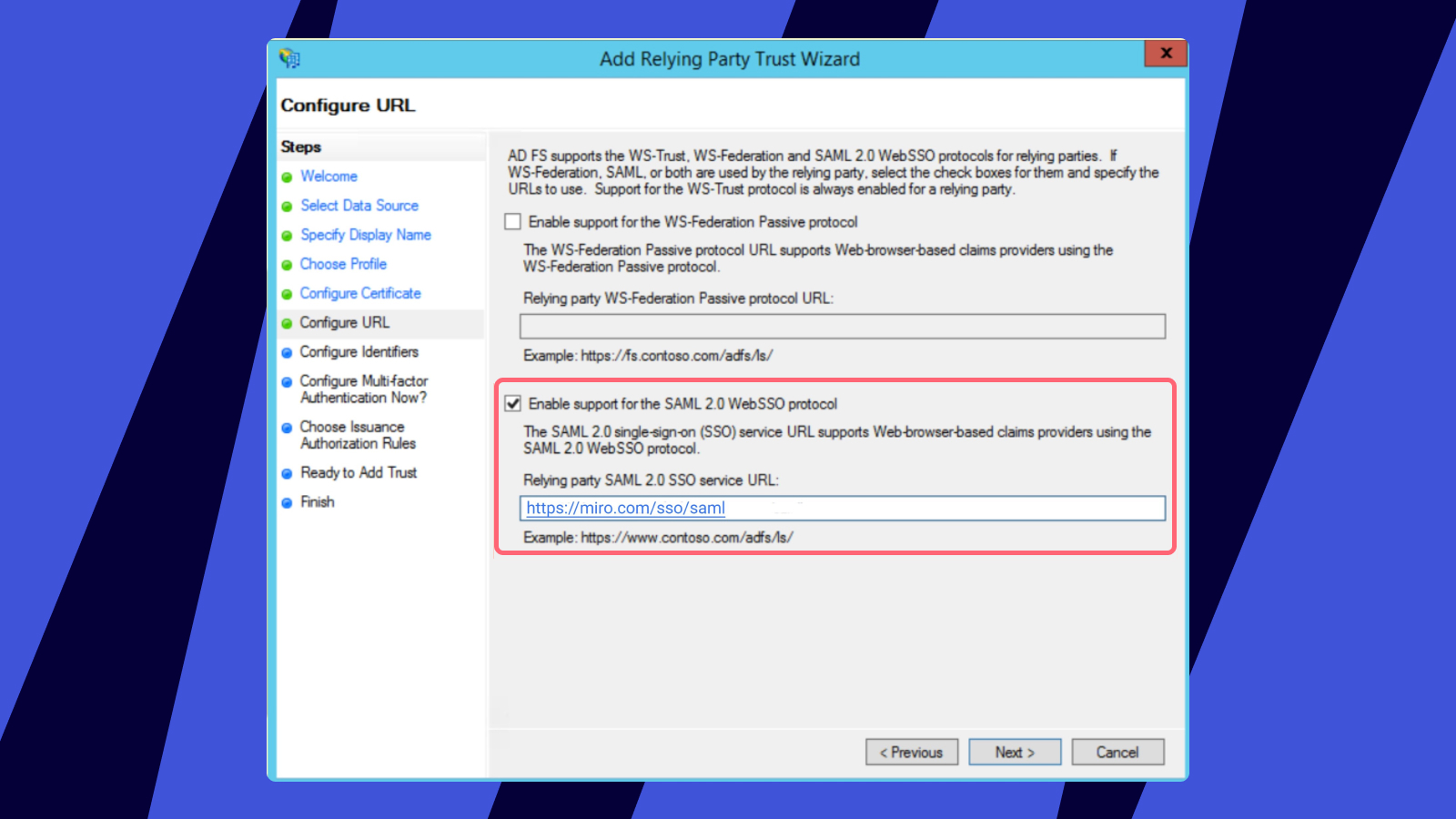Image resolution: width=1456 pixels, height=819 pixels.
Task: Click 'Example: https://www.contoso.com/adfs/ls/' text
Action: coord(658,538)
